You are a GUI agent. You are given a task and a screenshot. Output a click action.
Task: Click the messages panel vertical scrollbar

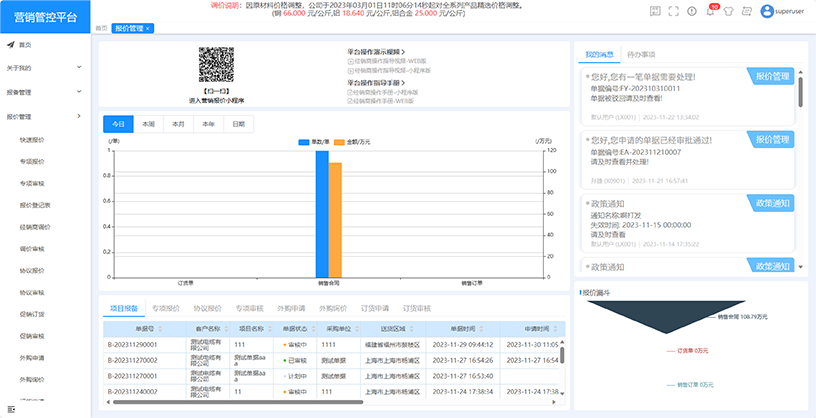click(800, 92)
